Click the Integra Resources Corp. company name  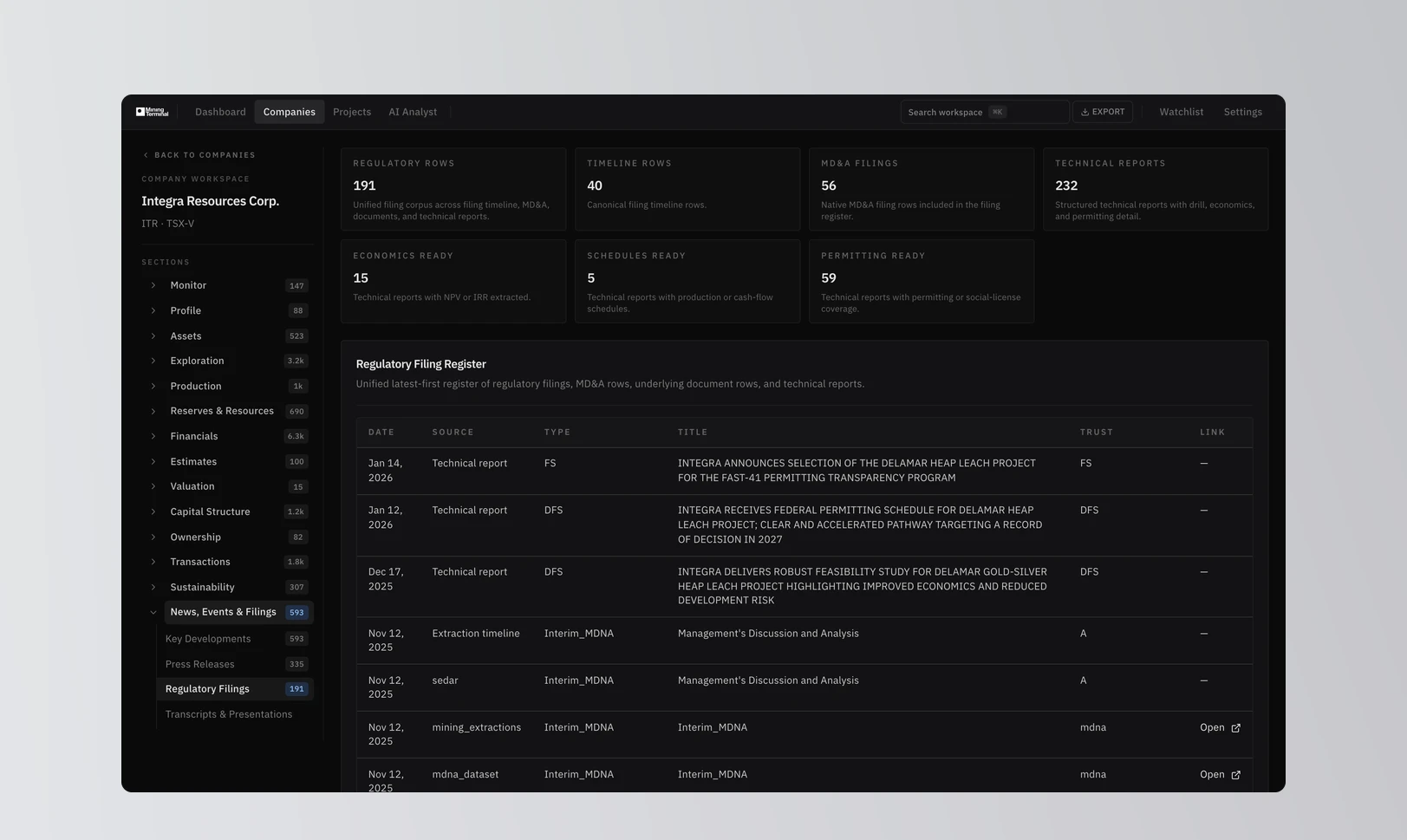[211, 201]
